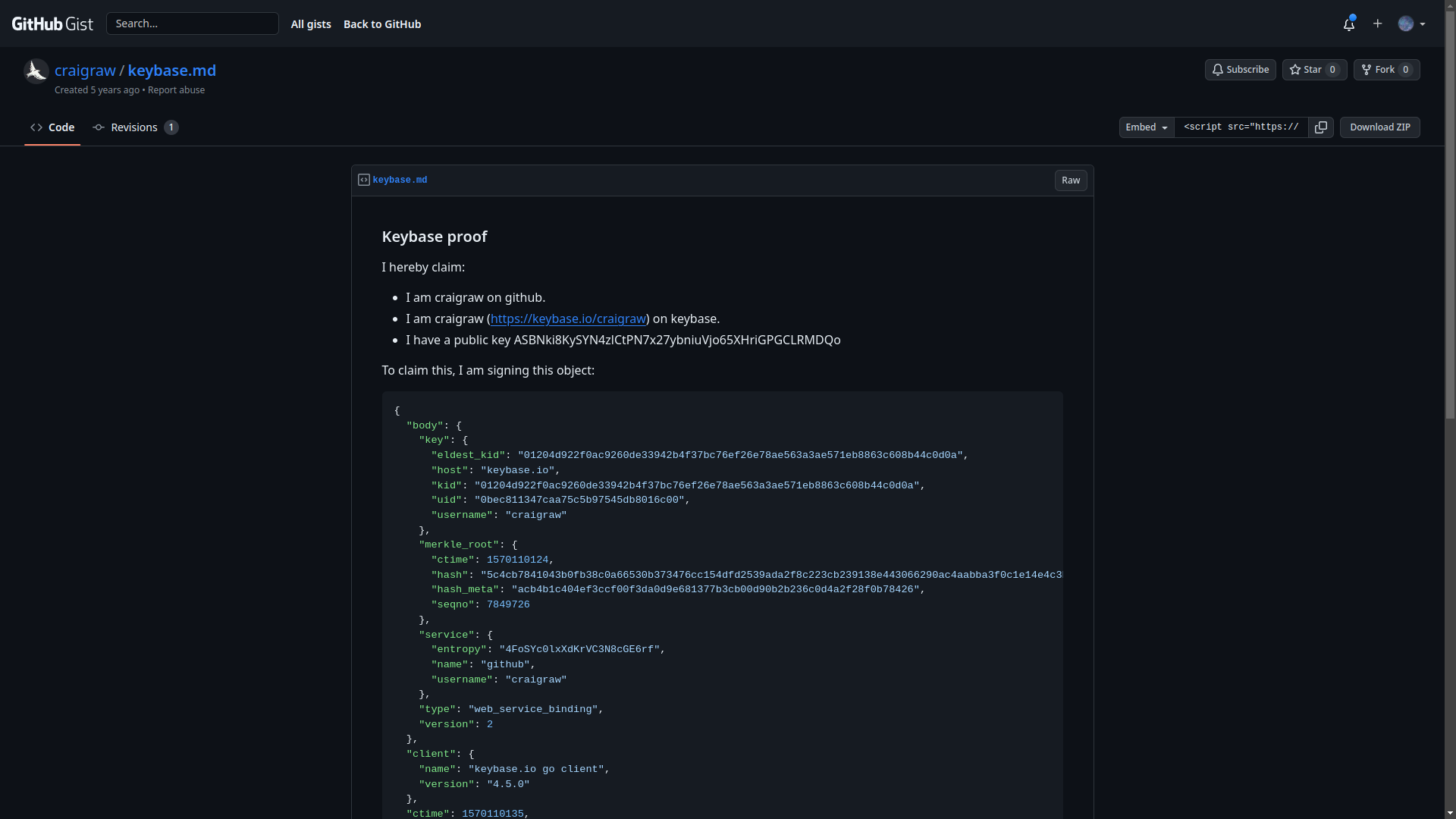Download ZIP of the gist
This screenshot has height=819, width=1456.
point(1379,127)
